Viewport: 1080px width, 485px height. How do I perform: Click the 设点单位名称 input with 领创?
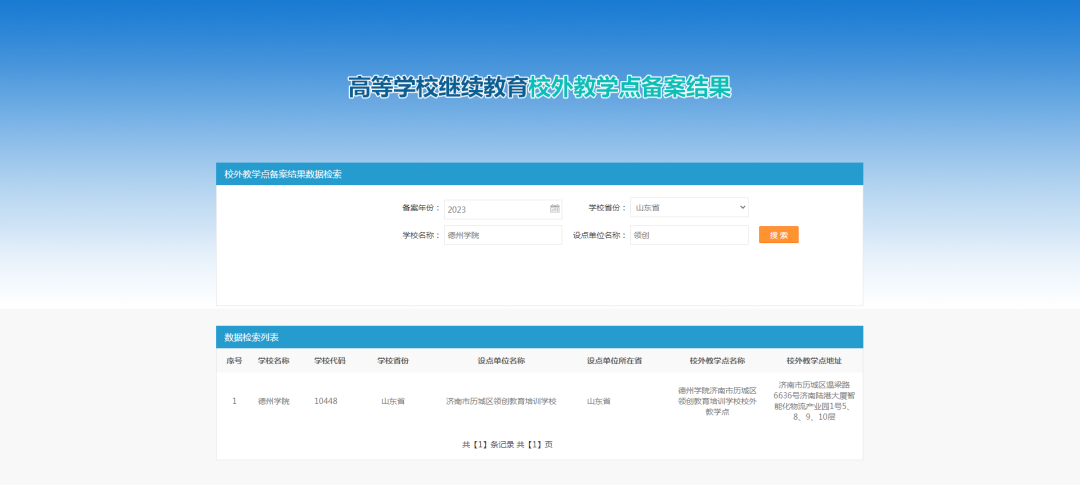coord(689,235)
